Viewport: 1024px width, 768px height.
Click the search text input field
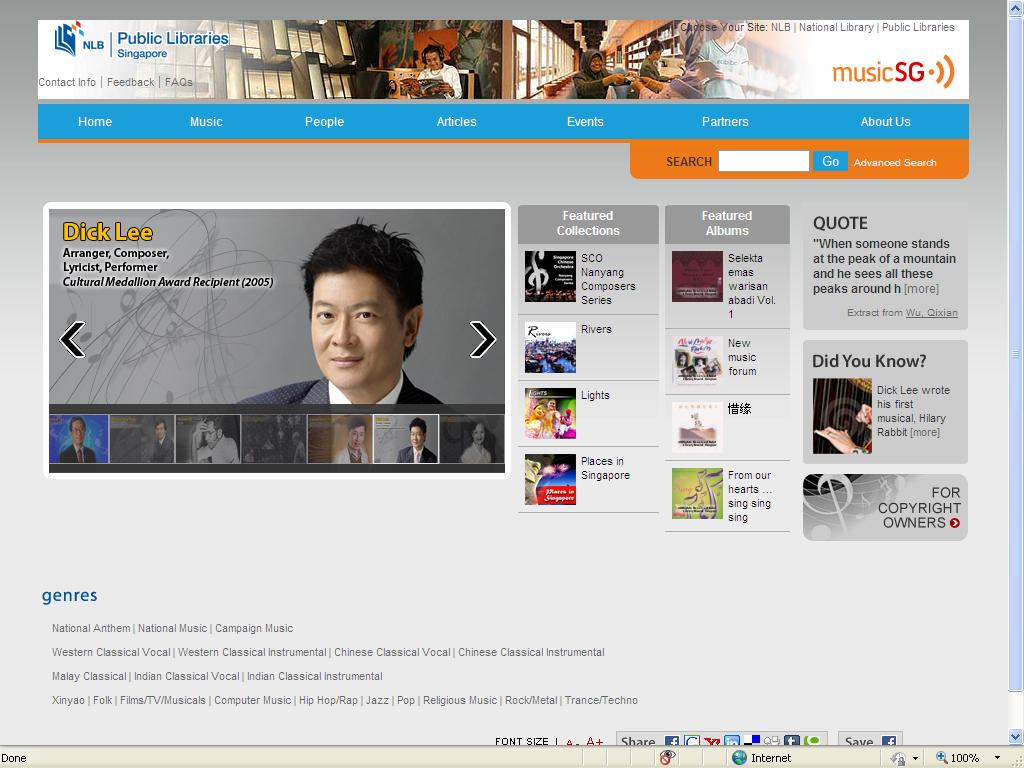763,161
